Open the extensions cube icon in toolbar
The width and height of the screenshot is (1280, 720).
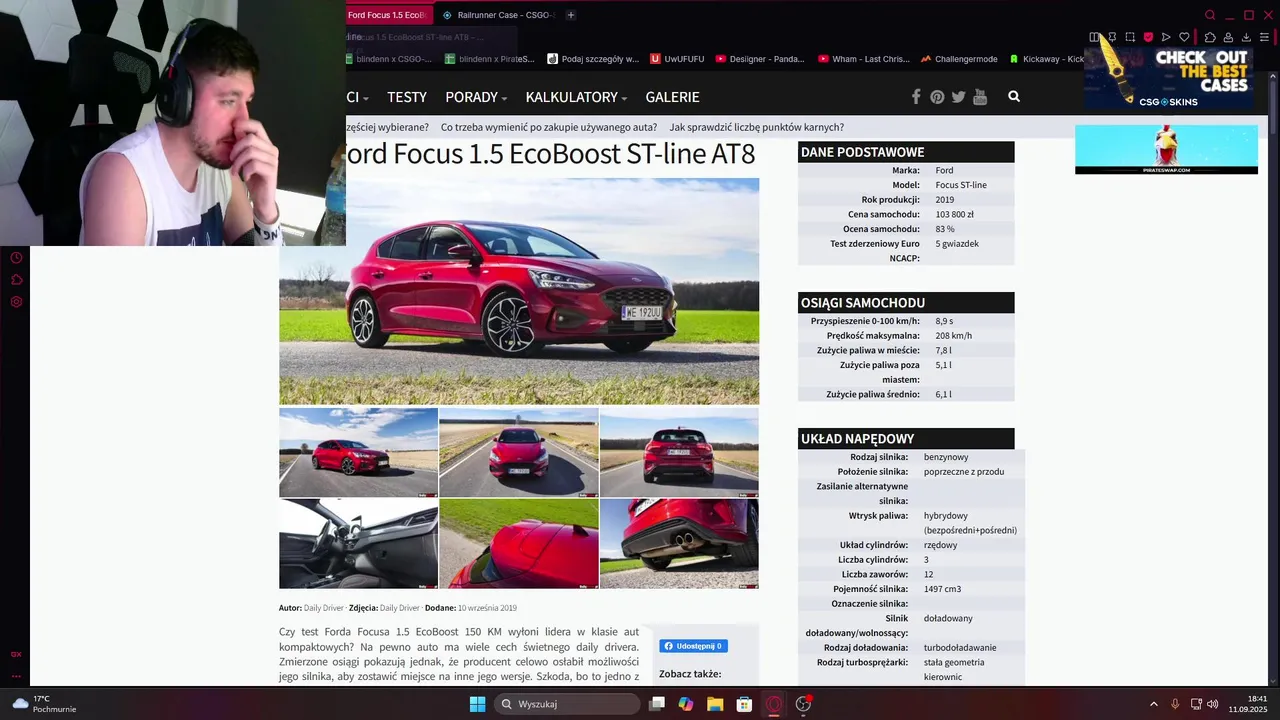1209,37
